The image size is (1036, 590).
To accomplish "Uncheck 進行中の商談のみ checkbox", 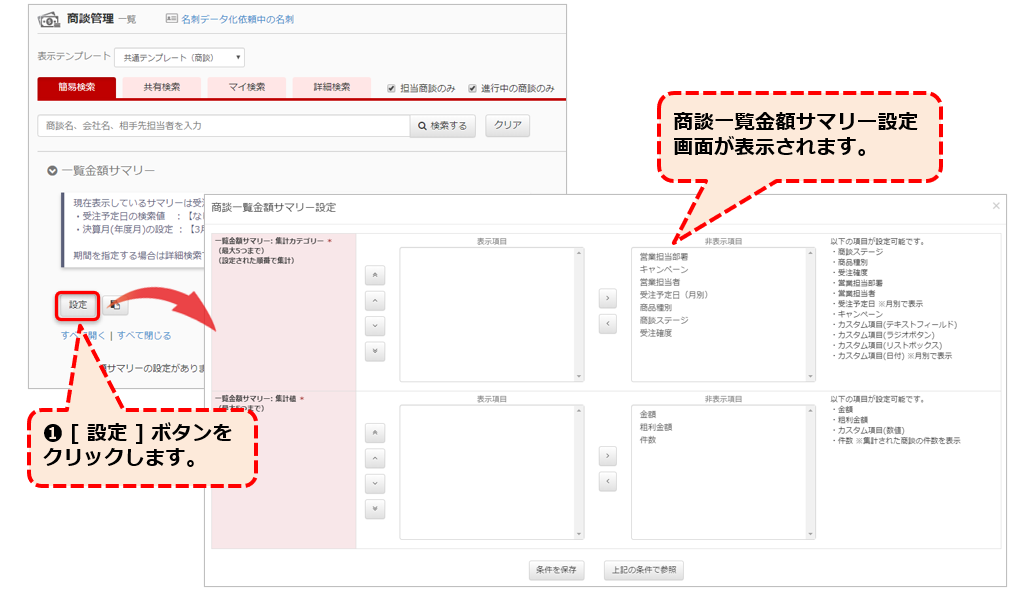I will [x=472, y=88].
